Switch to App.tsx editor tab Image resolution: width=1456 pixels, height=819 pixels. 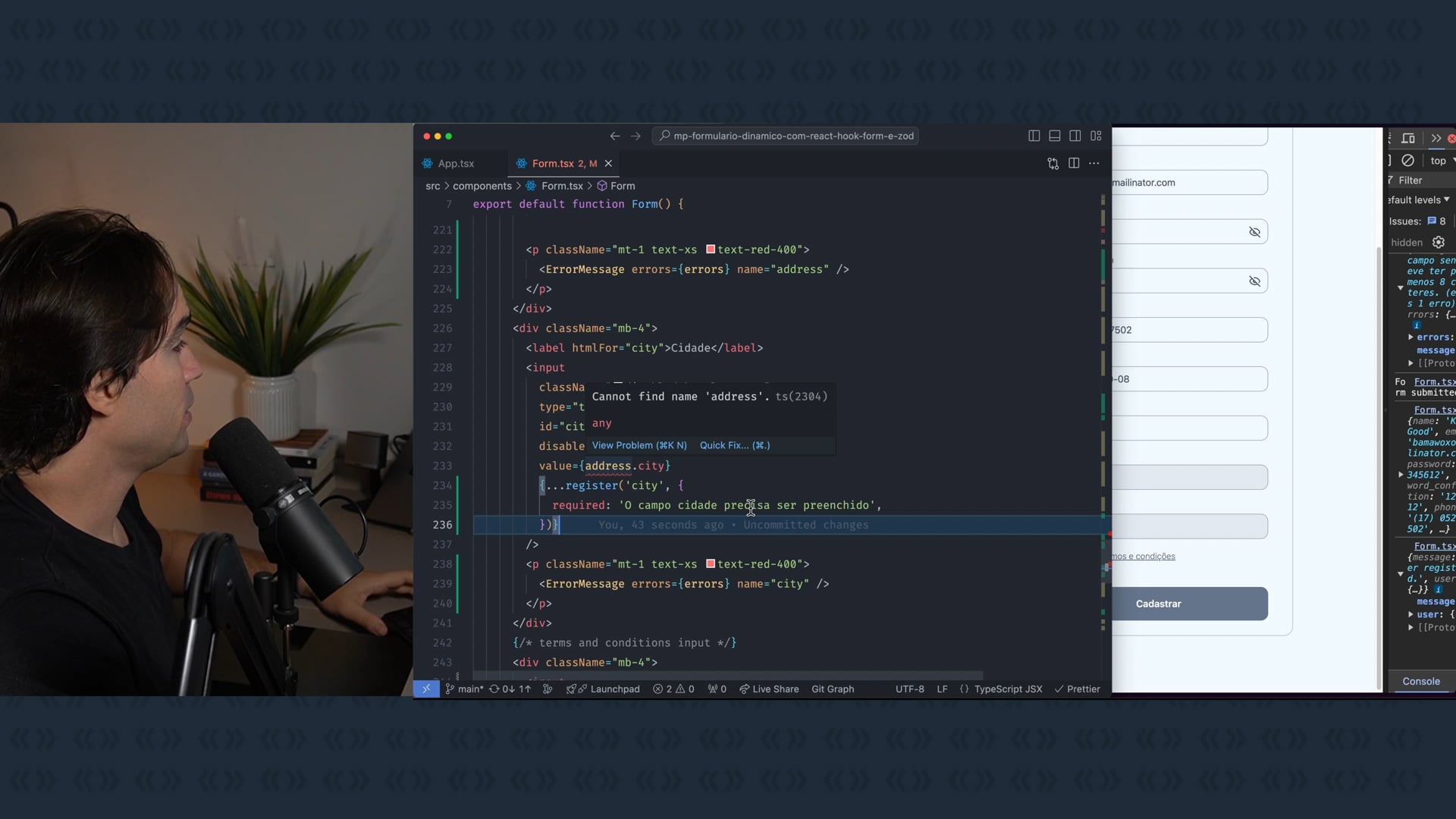[x=456, y=163]
